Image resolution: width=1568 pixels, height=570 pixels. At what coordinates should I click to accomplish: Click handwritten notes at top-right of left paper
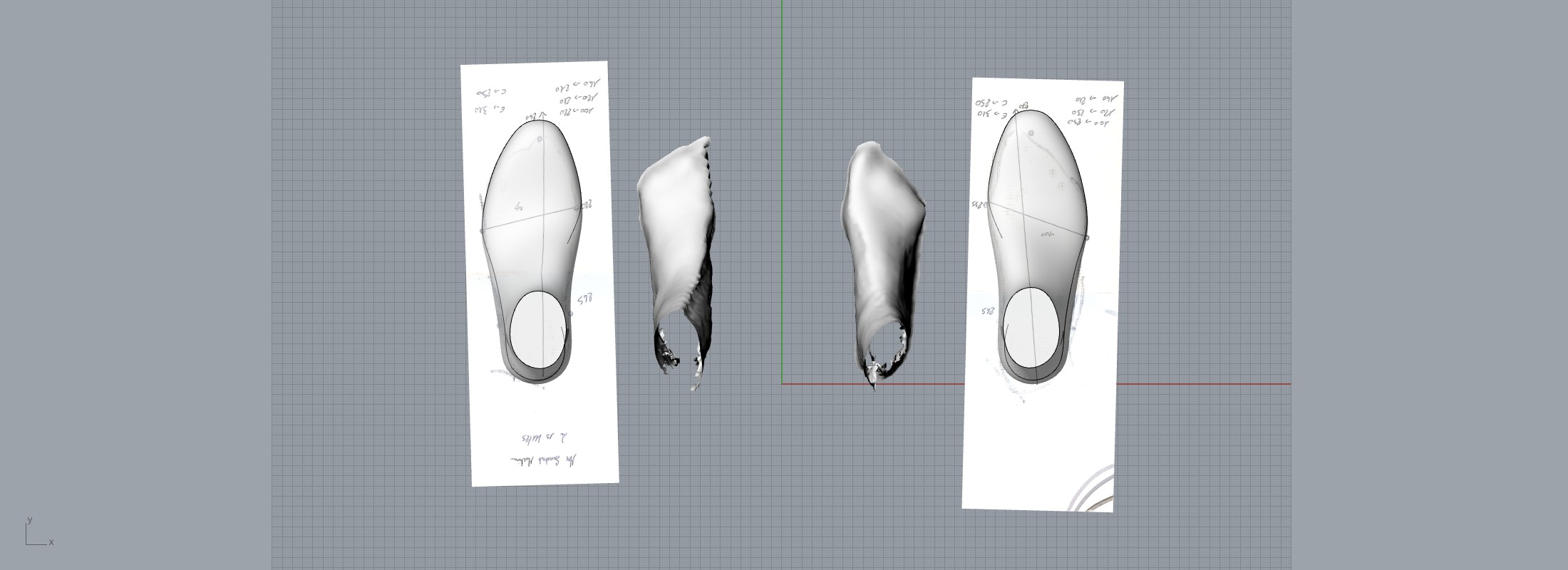point(577,100)
